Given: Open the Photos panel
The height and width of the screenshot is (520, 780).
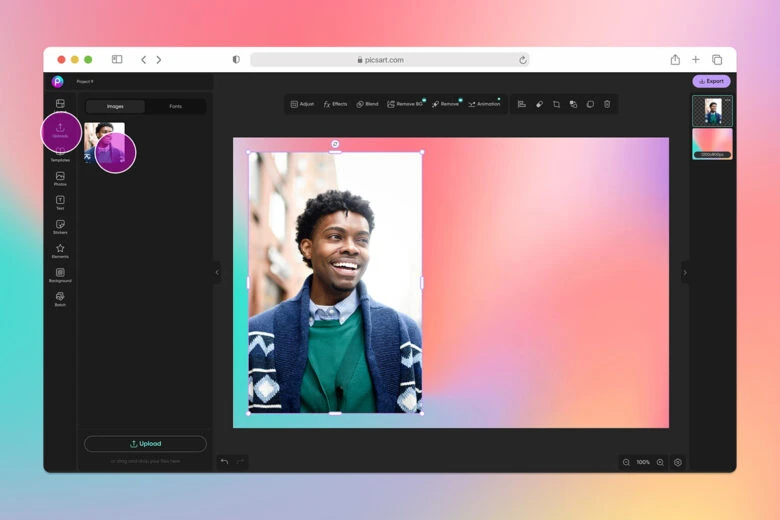Looking at the screenshot, I should click(x=60, y=177).
